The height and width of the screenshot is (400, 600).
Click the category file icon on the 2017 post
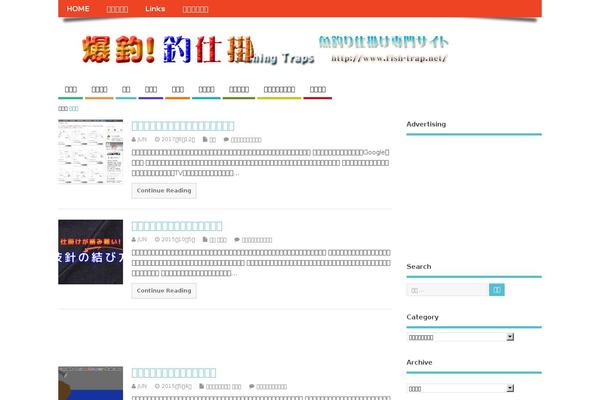pyautogui.click(x=205, y=140)
